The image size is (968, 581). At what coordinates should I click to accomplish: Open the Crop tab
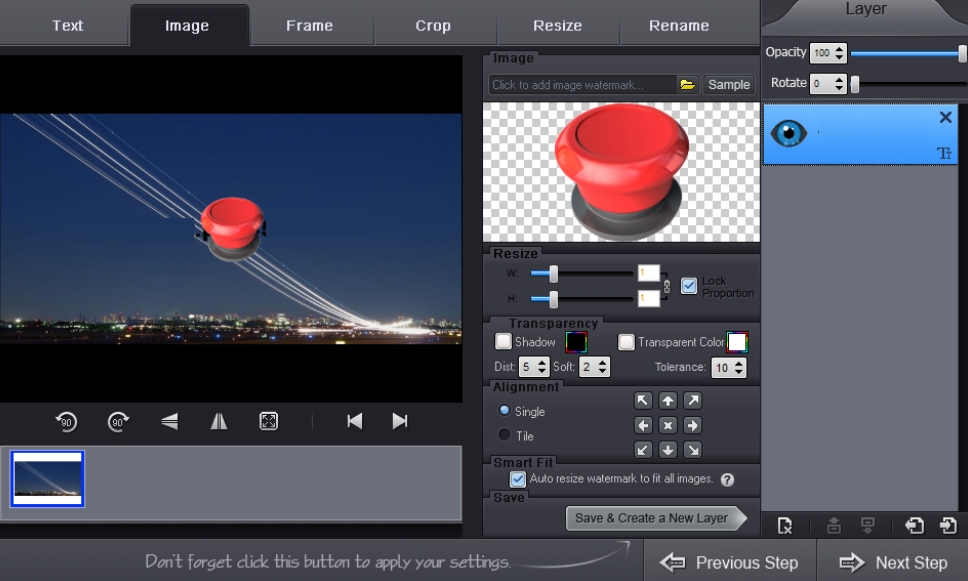pyautogui.click(x=433, y=26)
